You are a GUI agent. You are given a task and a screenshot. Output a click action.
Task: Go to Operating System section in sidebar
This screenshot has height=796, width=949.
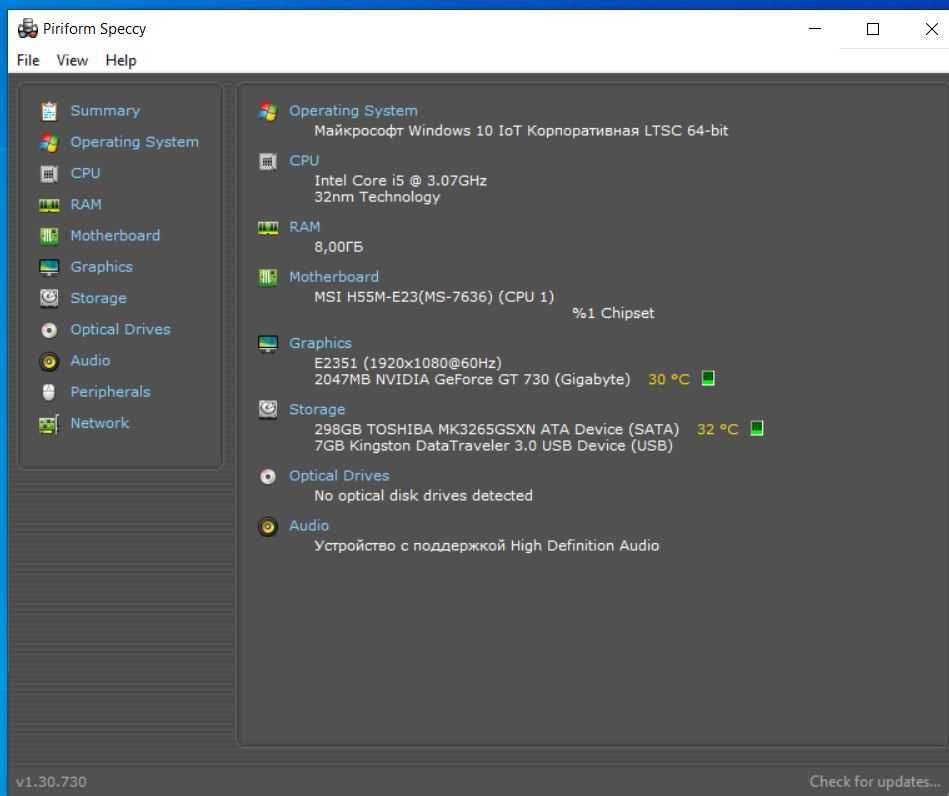click(134, 142)
